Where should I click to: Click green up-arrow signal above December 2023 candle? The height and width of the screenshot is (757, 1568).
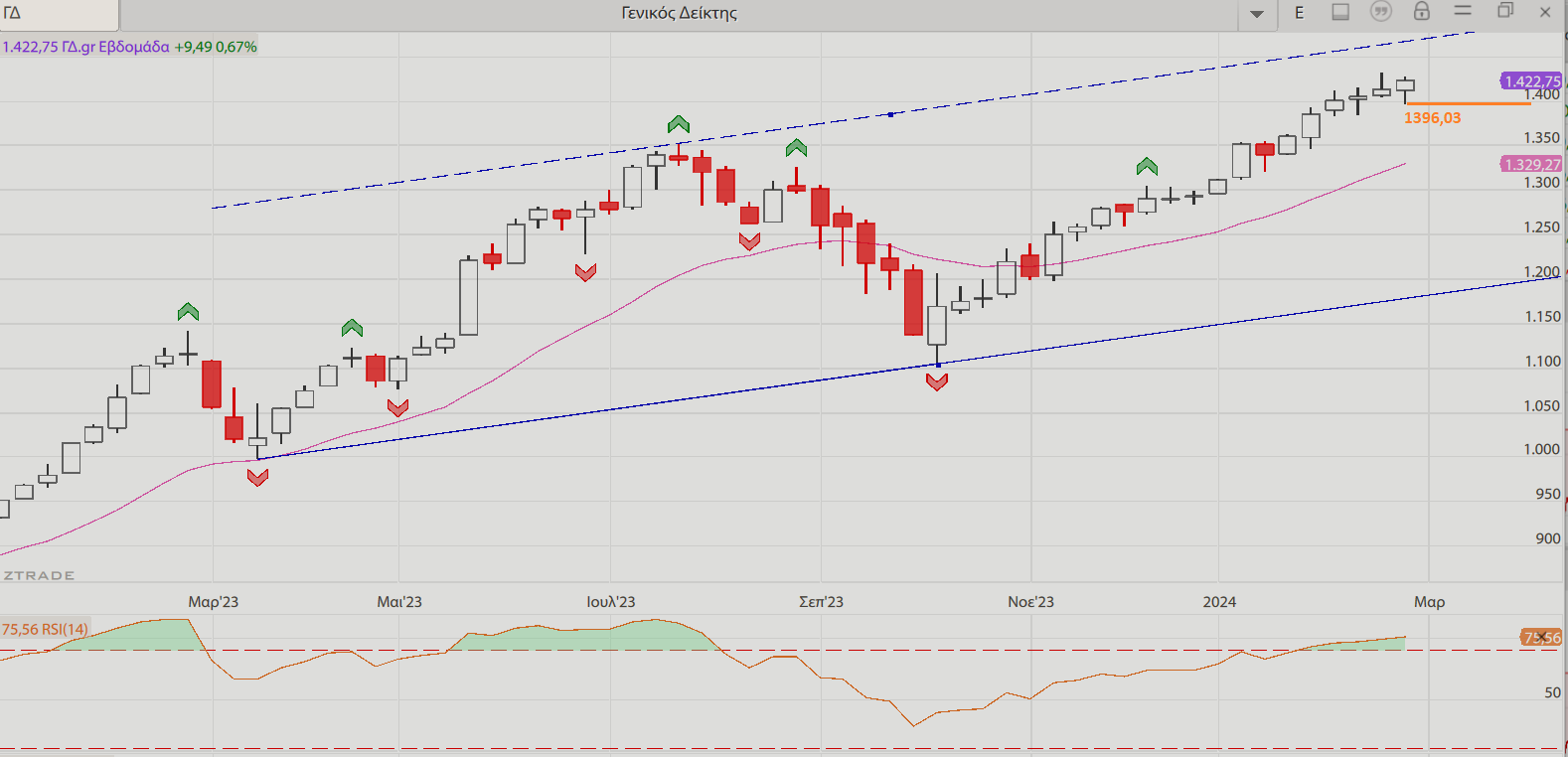tap(1147, 166)
